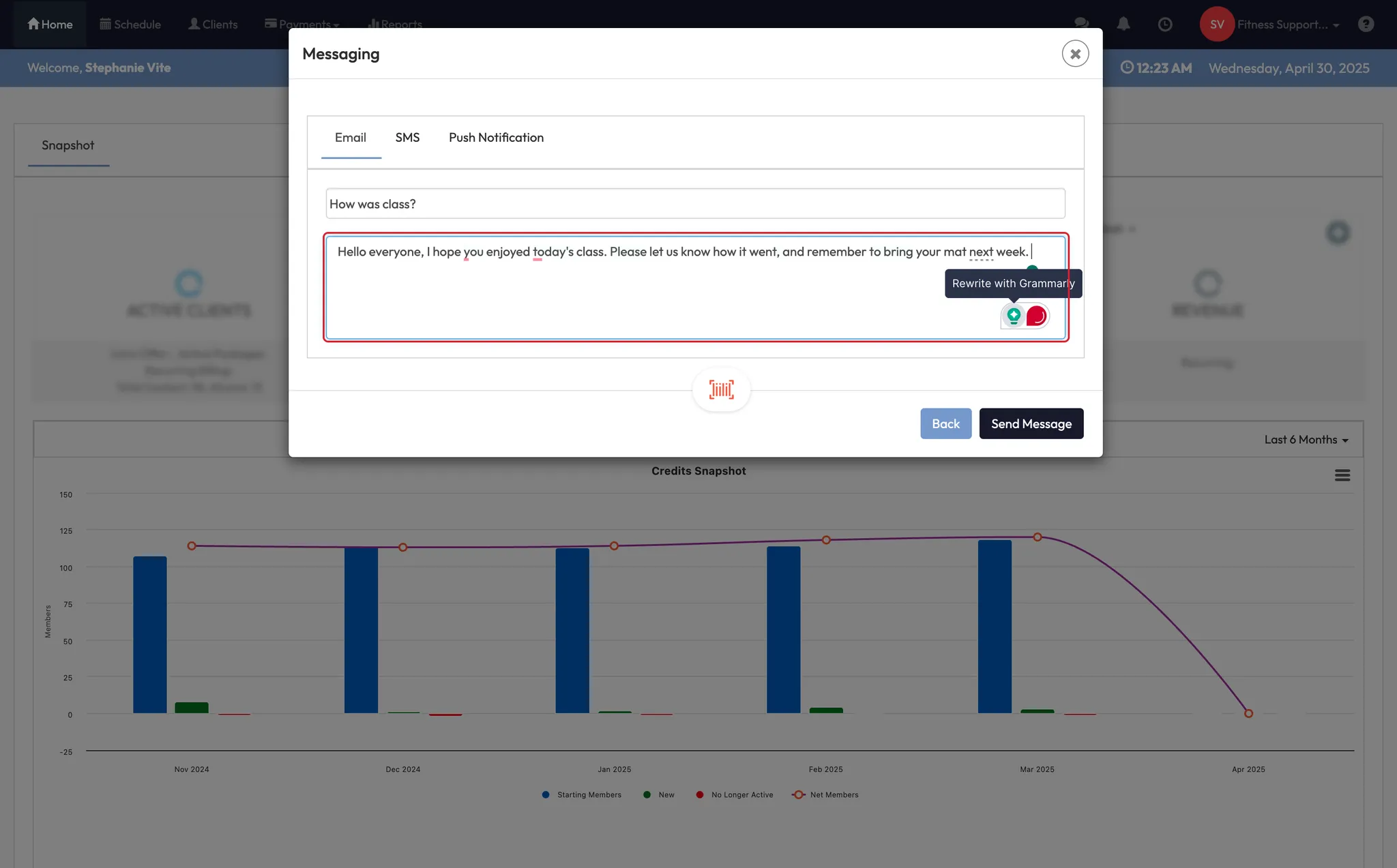Click the barcode scanner icon
The height and width of the screenshot is (868, 1397).
[x=721, y=389]
